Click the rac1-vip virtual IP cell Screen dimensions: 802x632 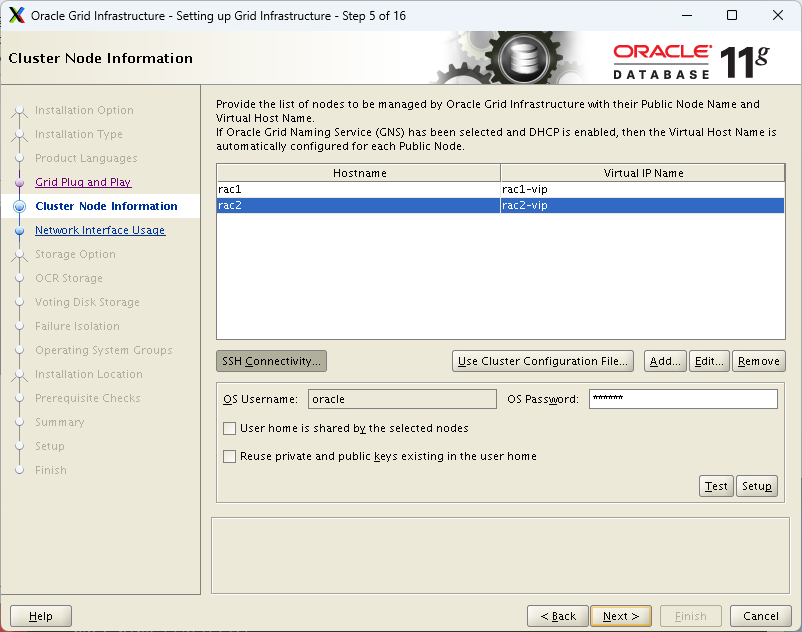(642, 189)
